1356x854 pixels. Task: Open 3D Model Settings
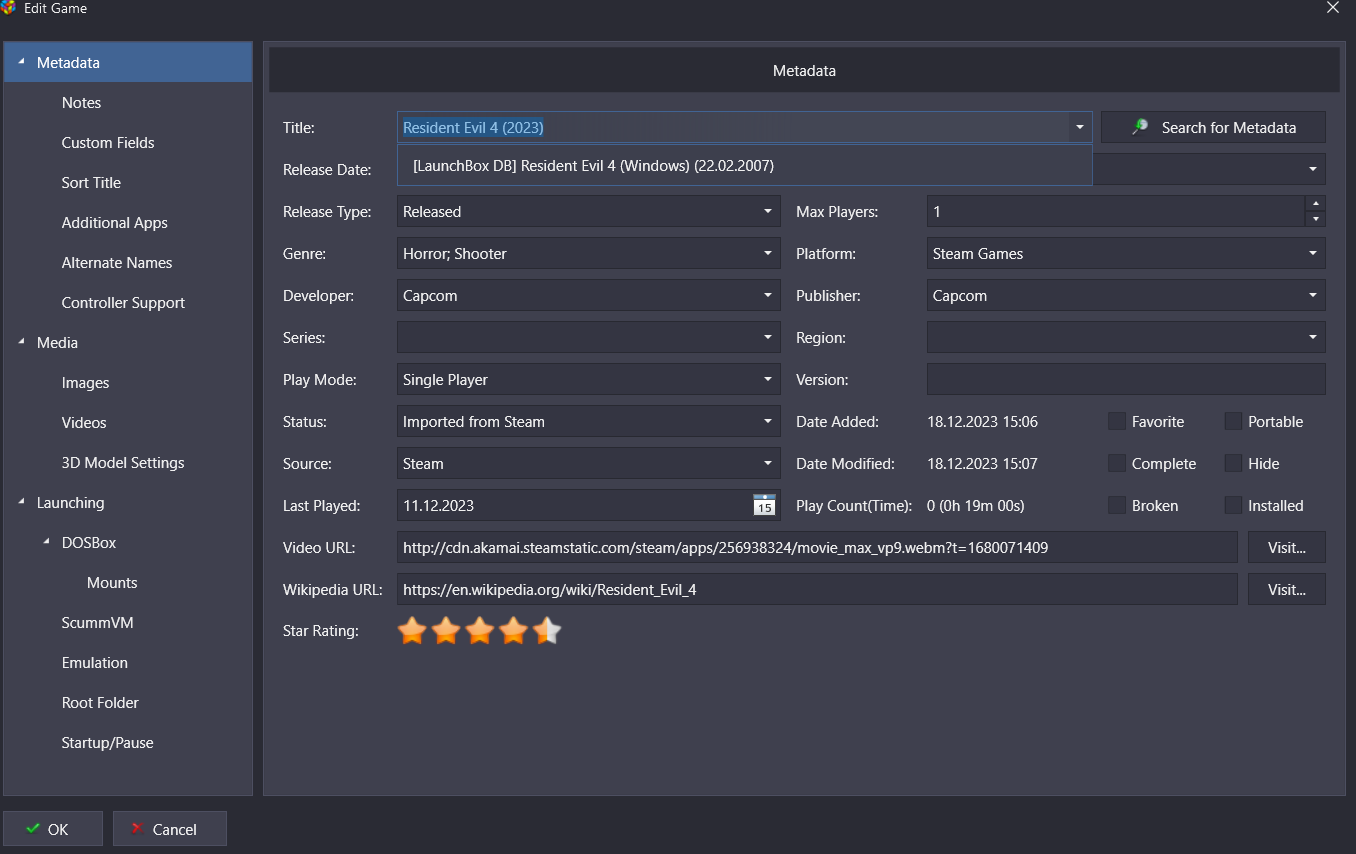point(123,463)
